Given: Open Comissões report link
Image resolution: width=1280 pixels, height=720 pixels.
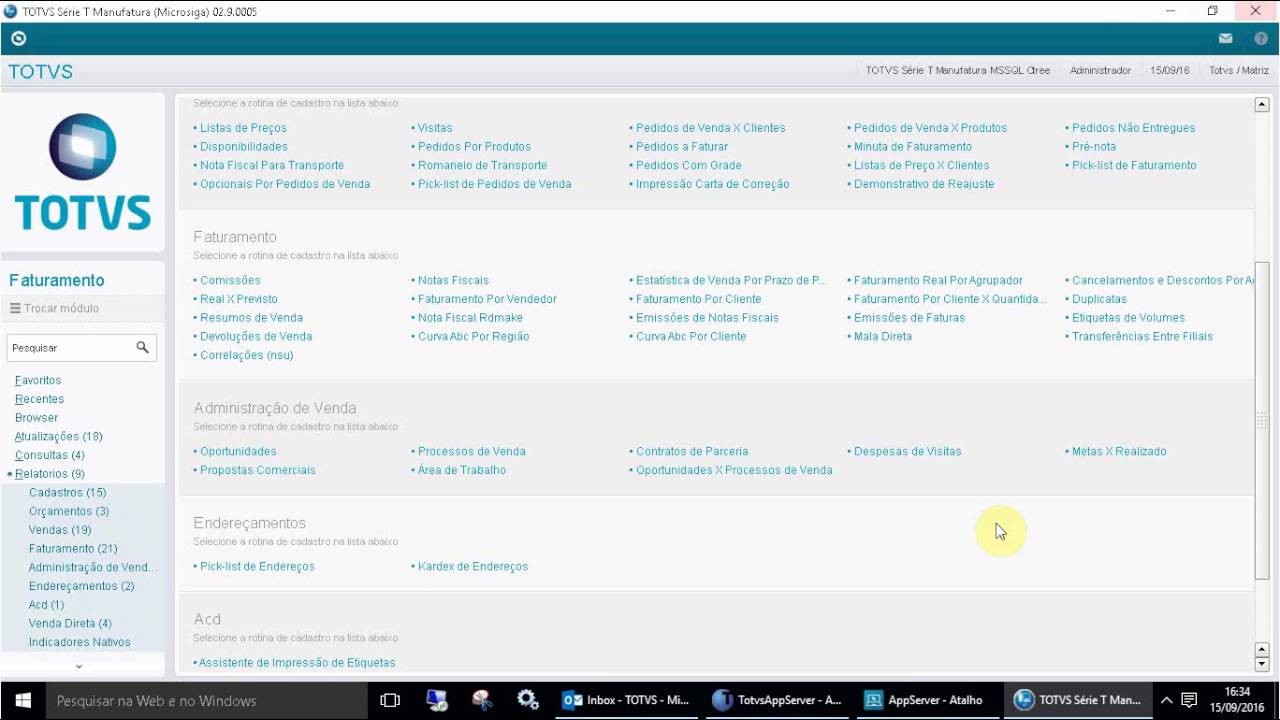Looking at the screenshot, I should (x=230, y=281).
